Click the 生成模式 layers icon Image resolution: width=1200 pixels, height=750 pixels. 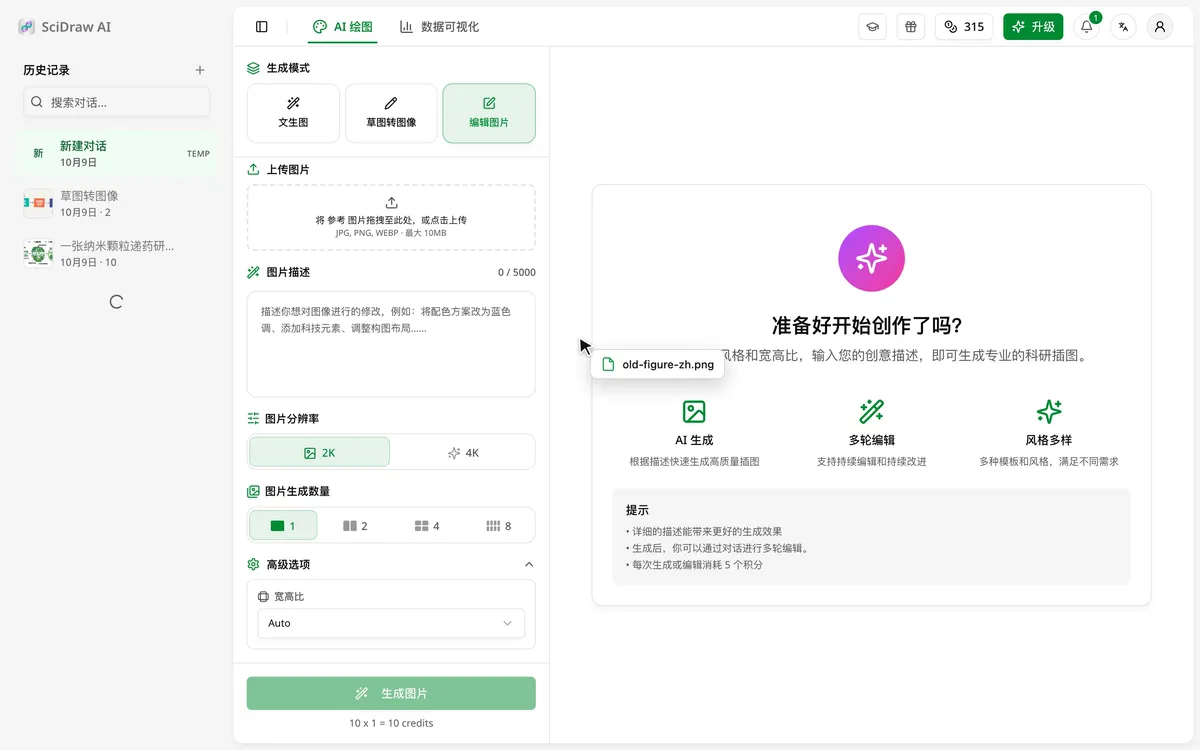(254, 68)
